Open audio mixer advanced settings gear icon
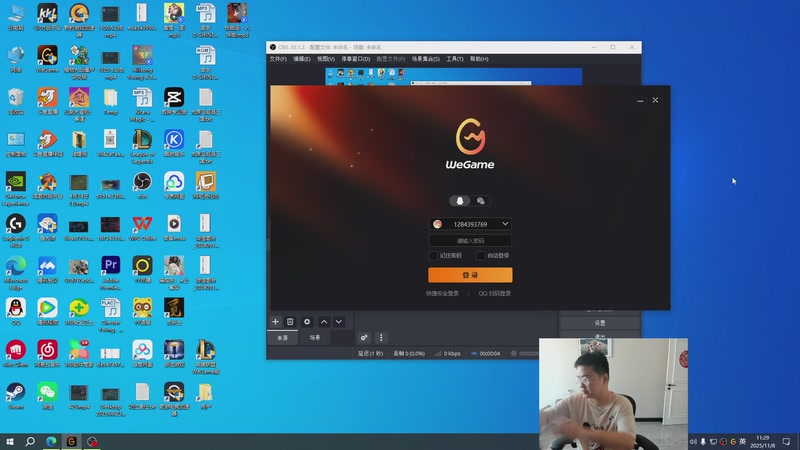The height and width of the screenshot is (450, 800). [x=364, y=338]
